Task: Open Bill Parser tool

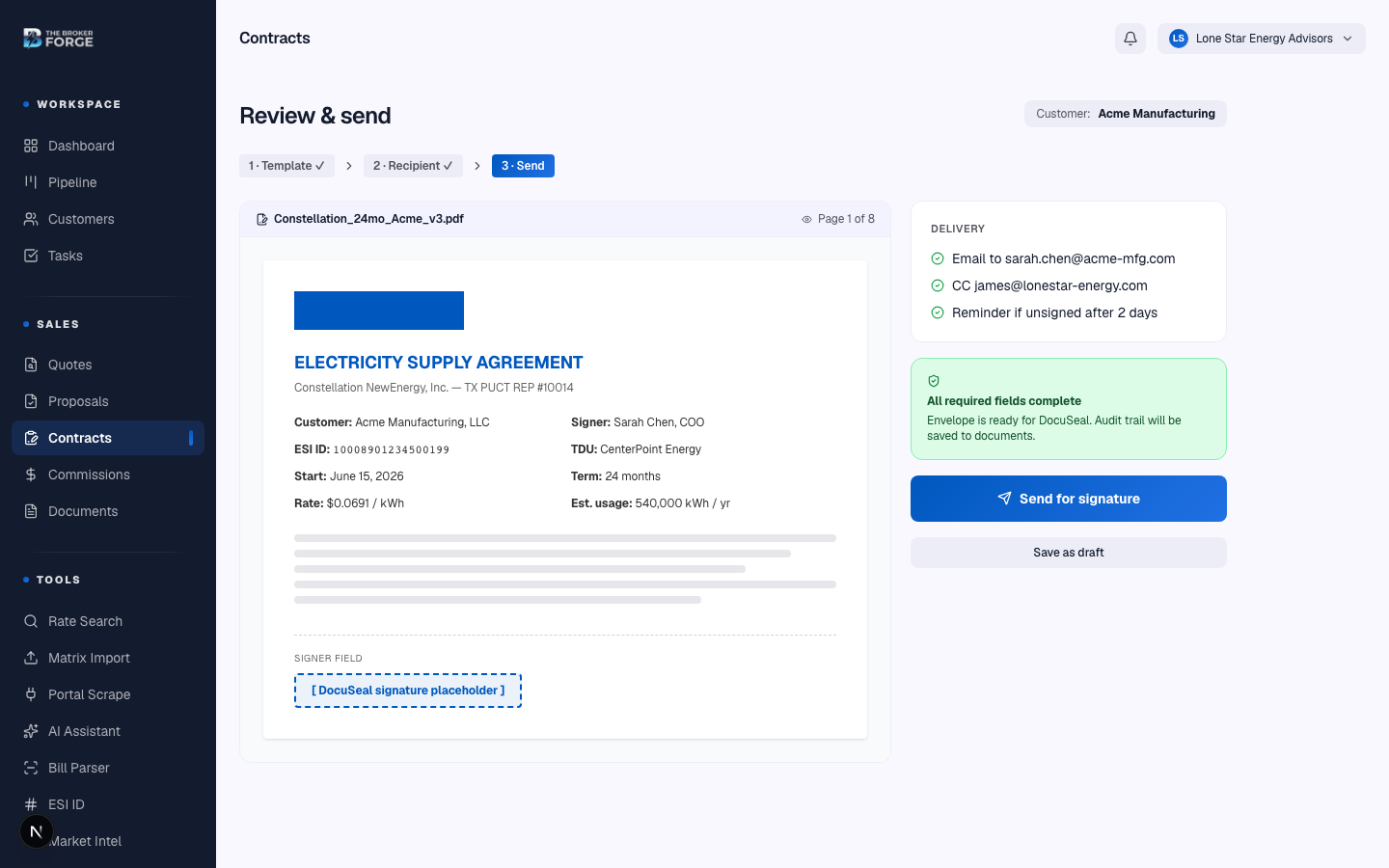Action: click(x=108, y=768)
